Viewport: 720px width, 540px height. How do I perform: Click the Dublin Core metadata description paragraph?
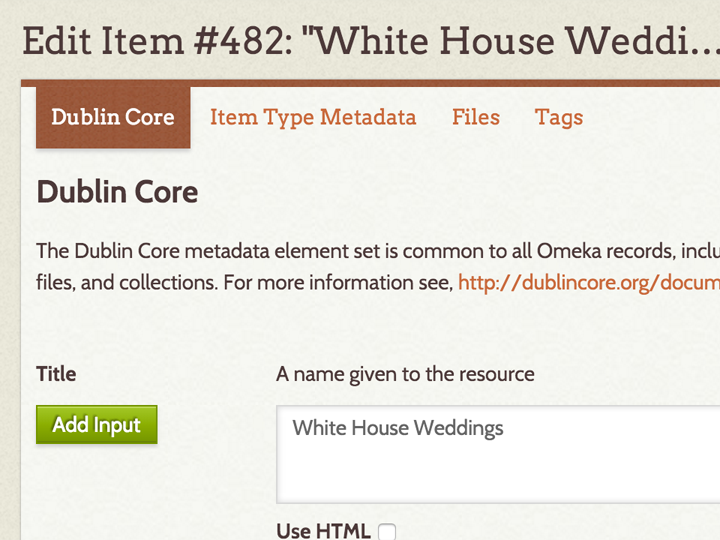pos(378,267)
